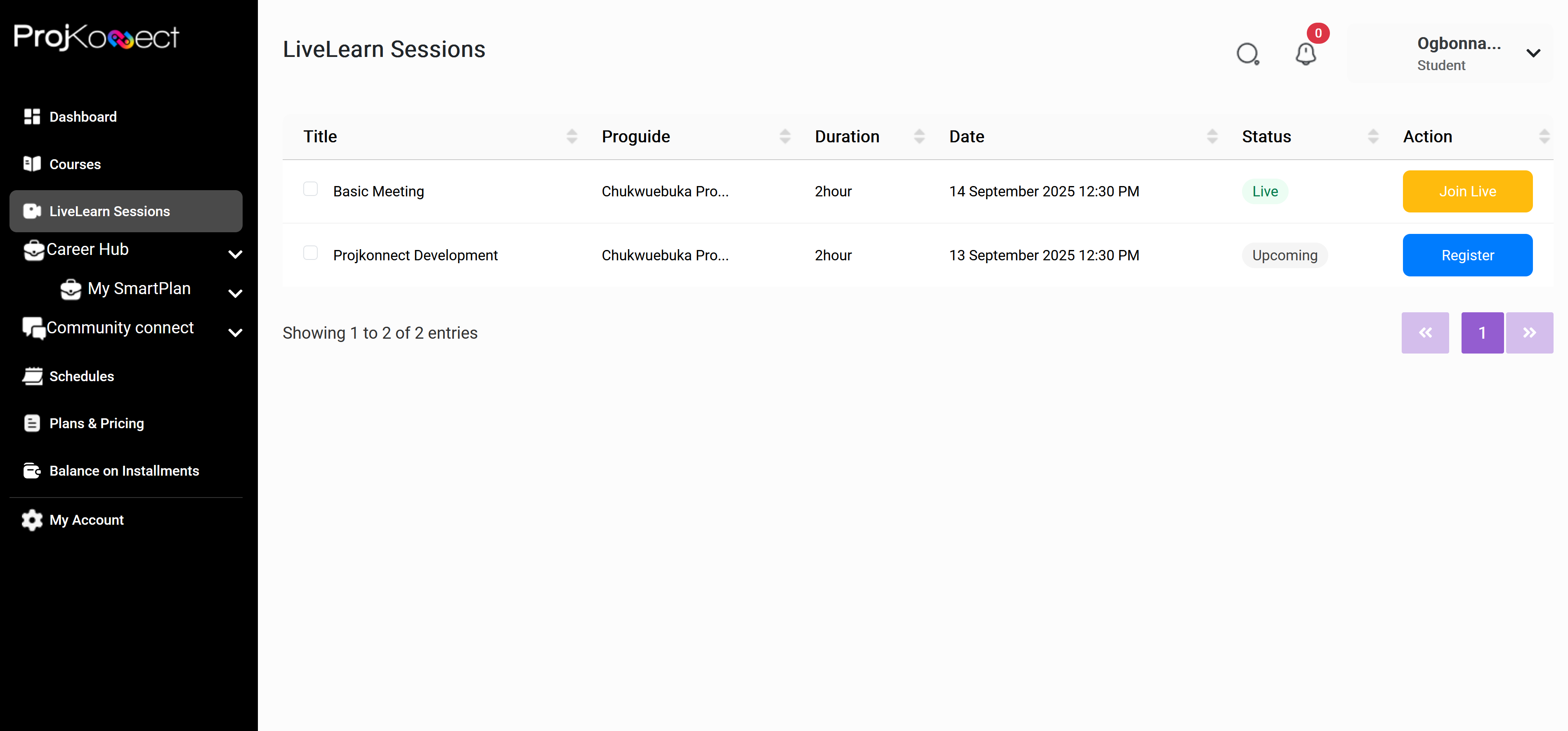Tick the Basic Meeting row checkbox
Viewport: 1568px width, 731px height.
310,189
